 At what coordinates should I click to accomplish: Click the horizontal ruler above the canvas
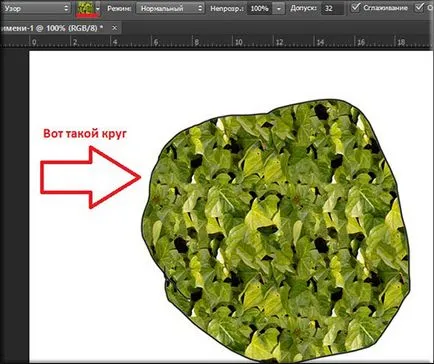point(217,42)
